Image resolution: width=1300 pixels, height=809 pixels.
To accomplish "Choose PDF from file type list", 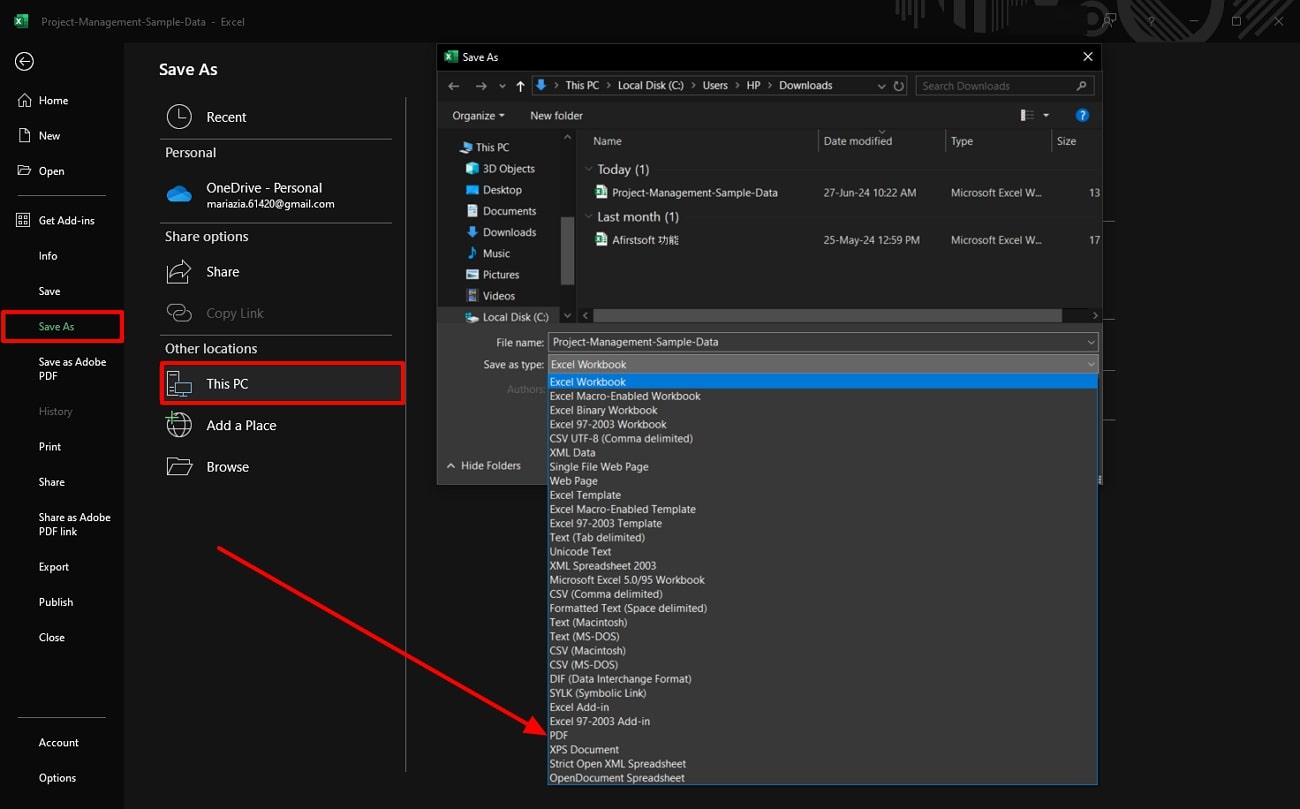I will [x=822, y=735].
